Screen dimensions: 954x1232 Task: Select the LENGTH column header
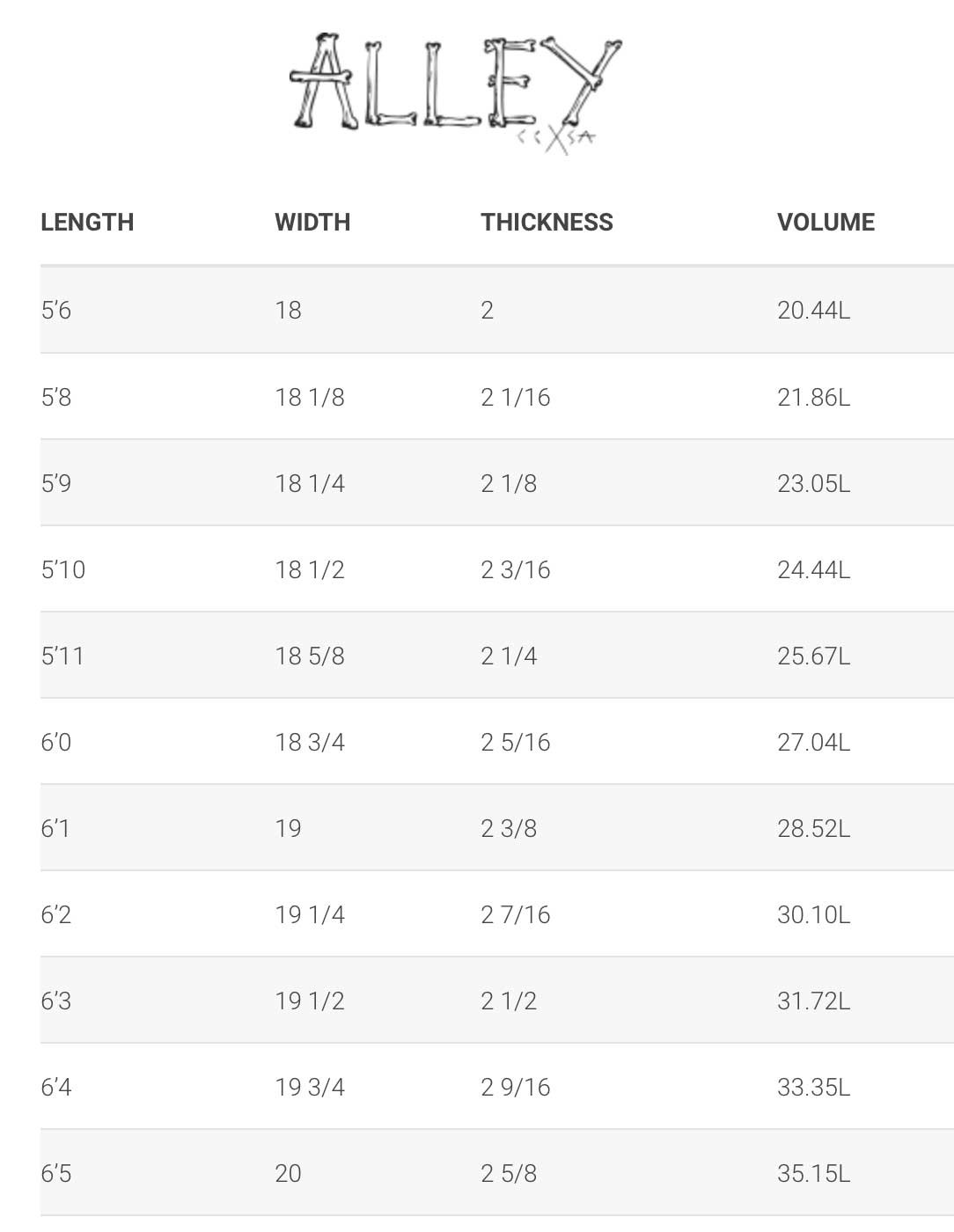(x=87, y=222)
